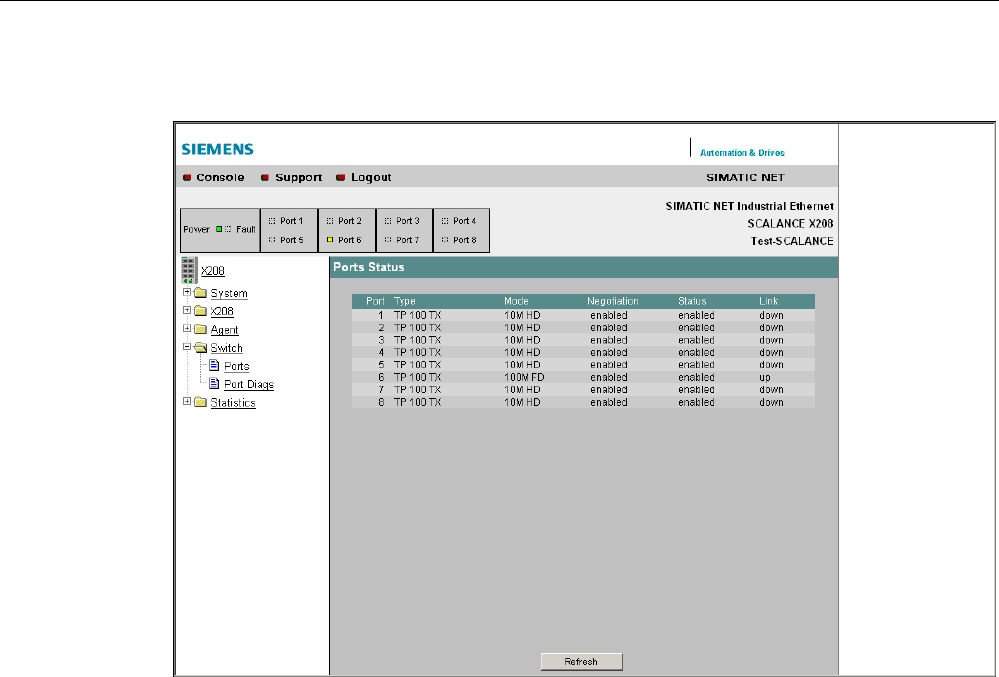Viewport: 999px width, 677px height.
Task: Click the Agent folder icon
Action: (x=201, y=329)
